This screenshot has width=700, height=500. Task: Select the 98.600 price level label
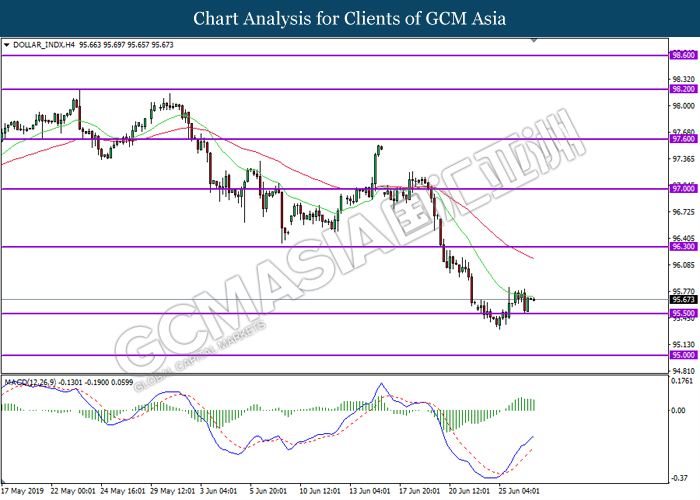683,55
